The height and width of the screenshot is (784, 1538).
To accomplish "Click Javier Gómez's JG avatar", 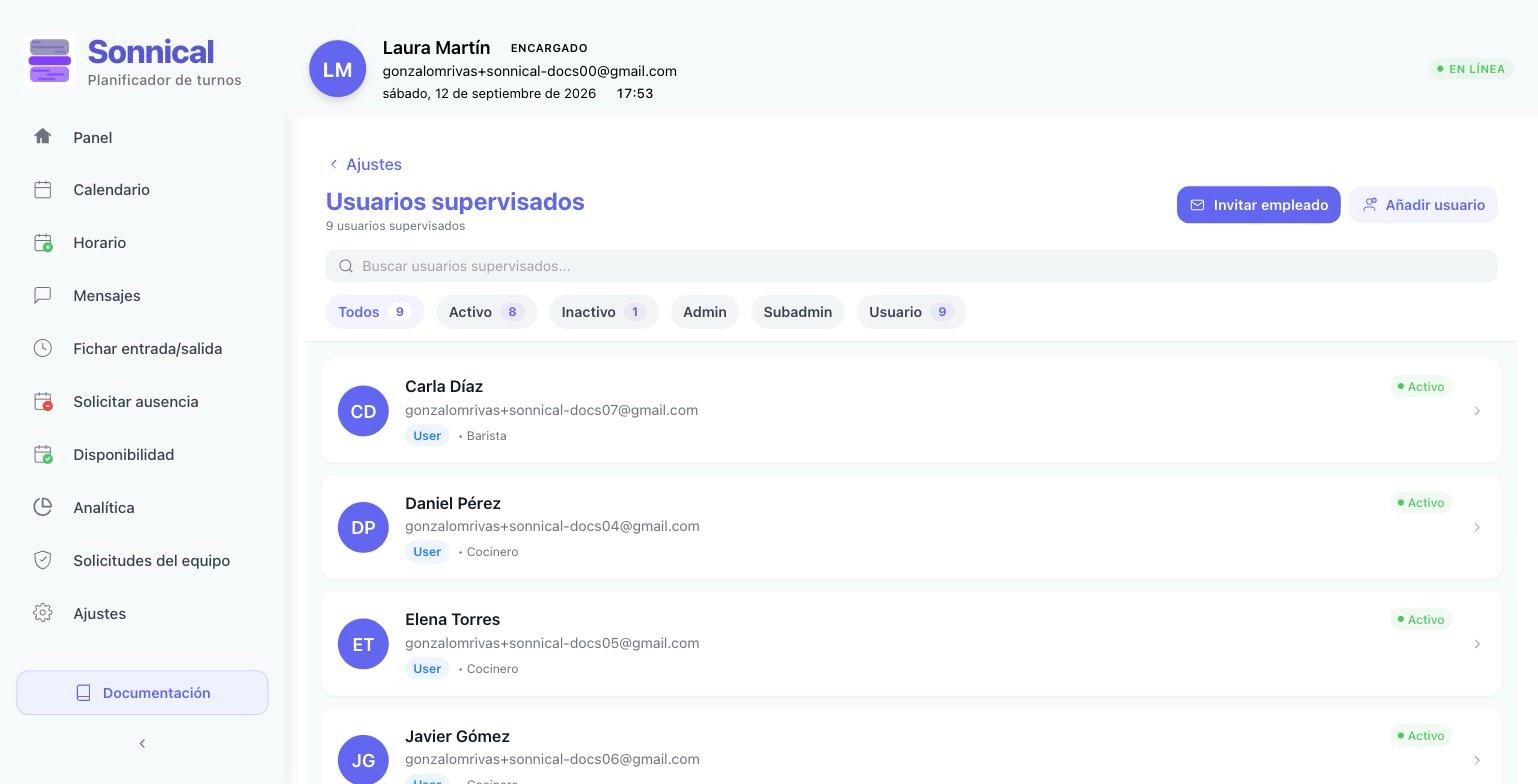I will coord(363,760).
